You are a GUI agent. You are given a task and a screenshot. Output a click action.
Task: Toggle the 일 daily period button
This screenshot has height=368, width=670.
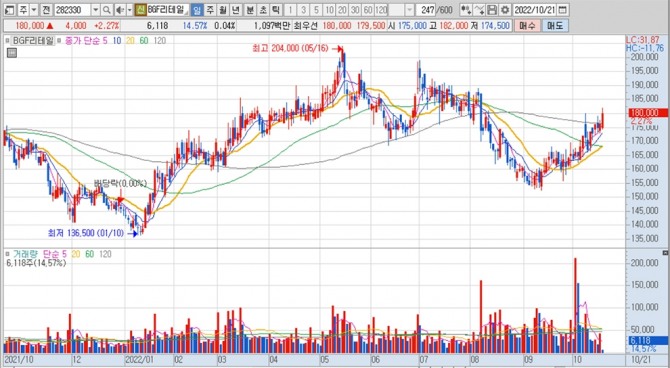point(197,10)
